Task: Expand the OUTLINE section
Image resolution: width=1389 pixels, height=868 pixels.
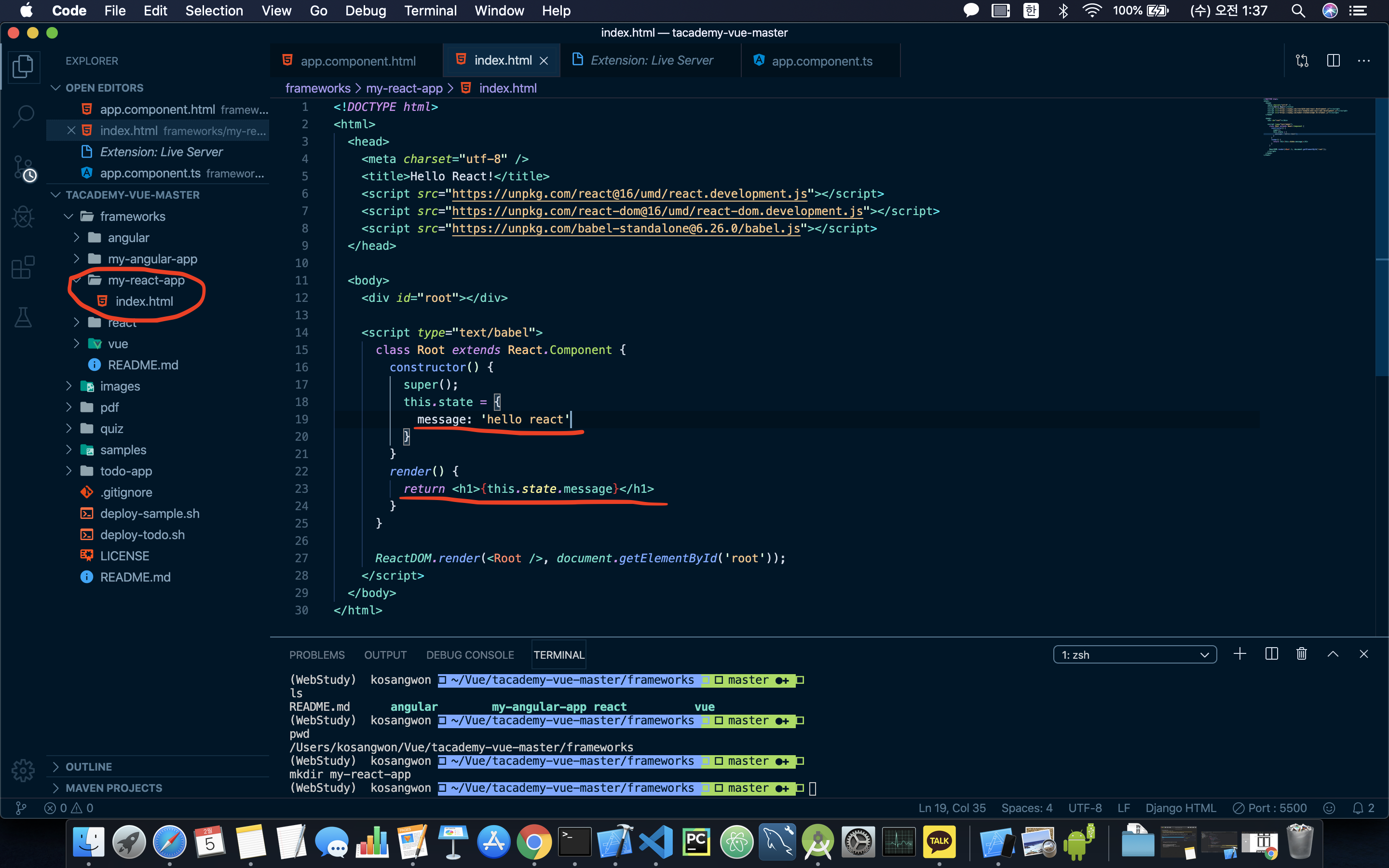Action: point(88,766)
